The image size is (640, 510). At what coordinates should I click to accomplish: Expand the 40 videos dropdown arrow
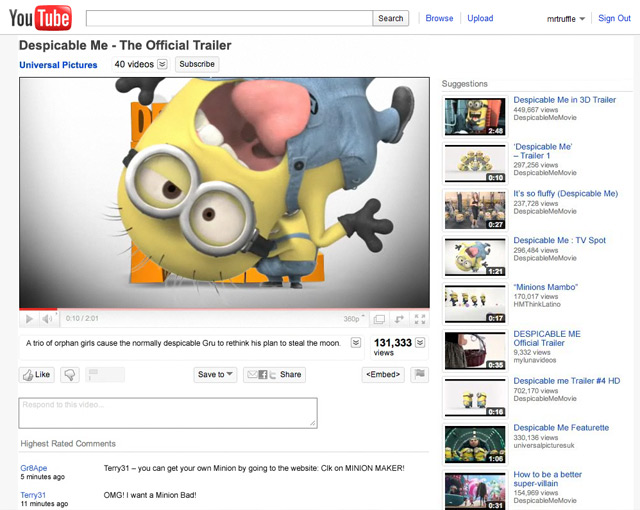coord(162,64)
